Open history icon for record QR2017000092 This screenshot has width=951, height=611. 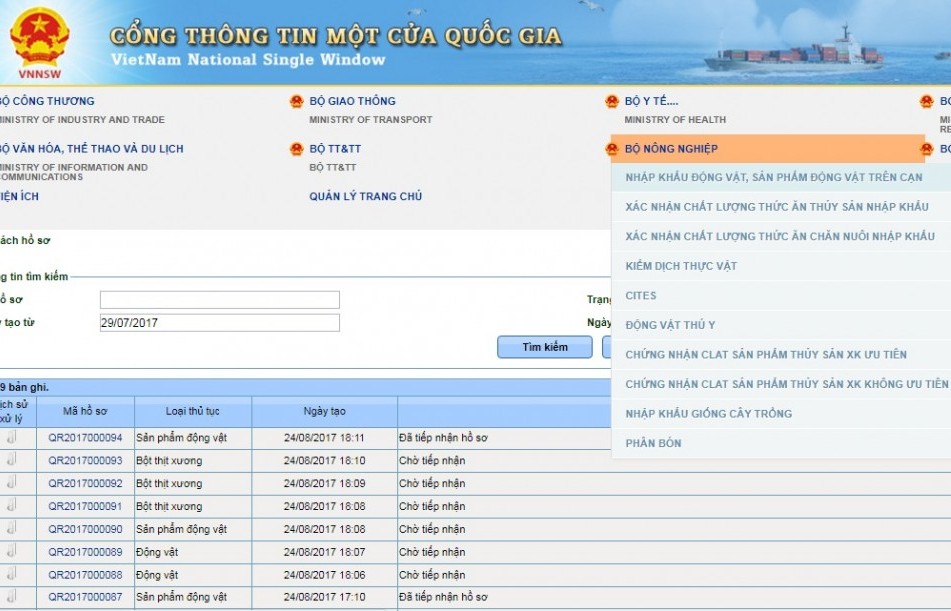click(x=12, y=483)
